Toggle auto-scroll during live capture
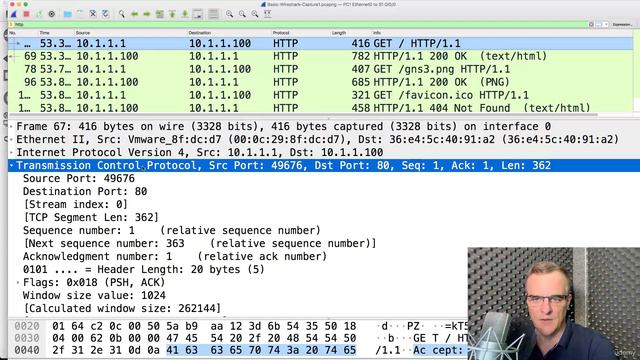 pos(198,14)
